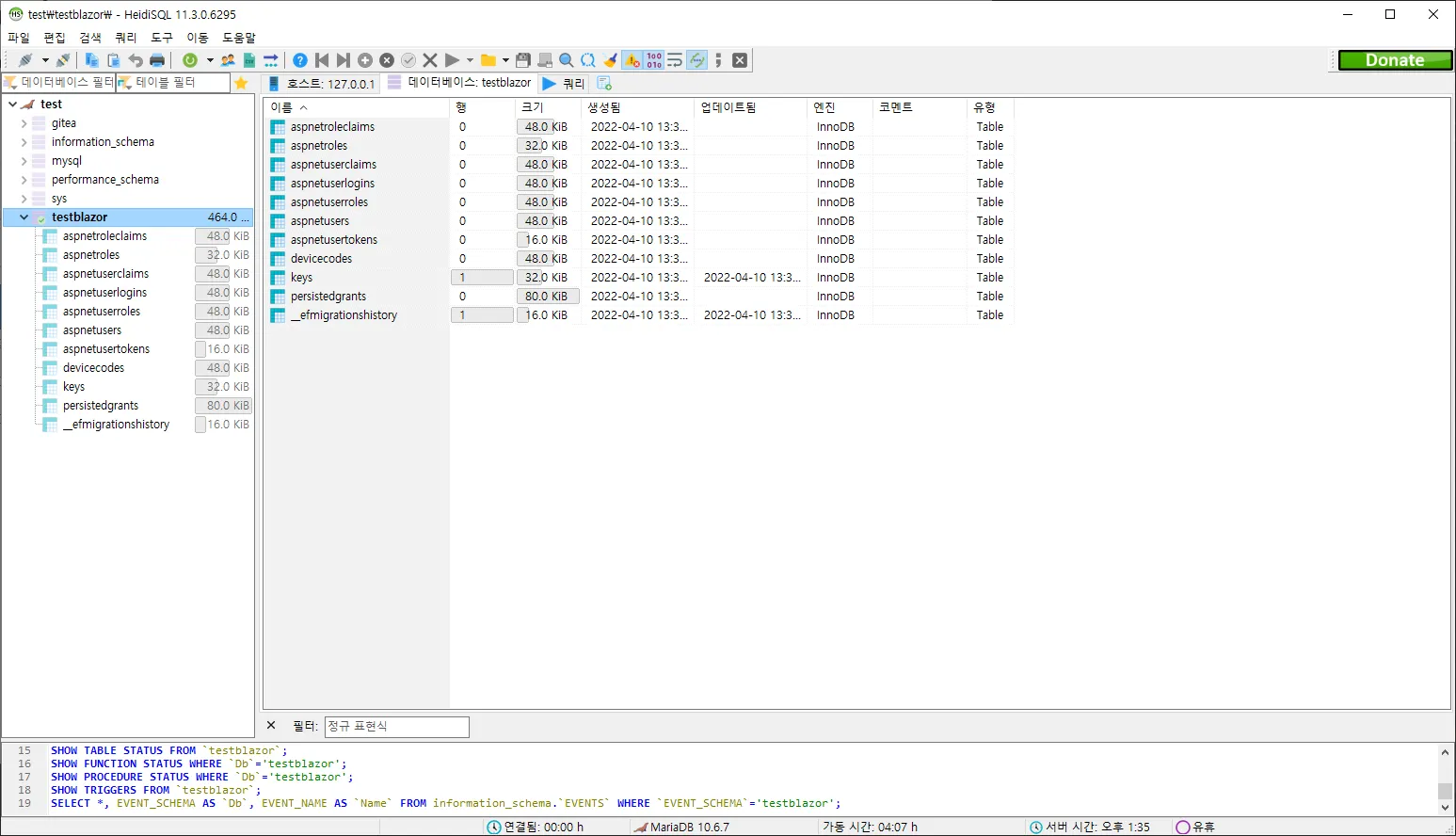The image size is (1456, 836).
Task: Click the insert row plus icon
Action: (x=365, y=60)
